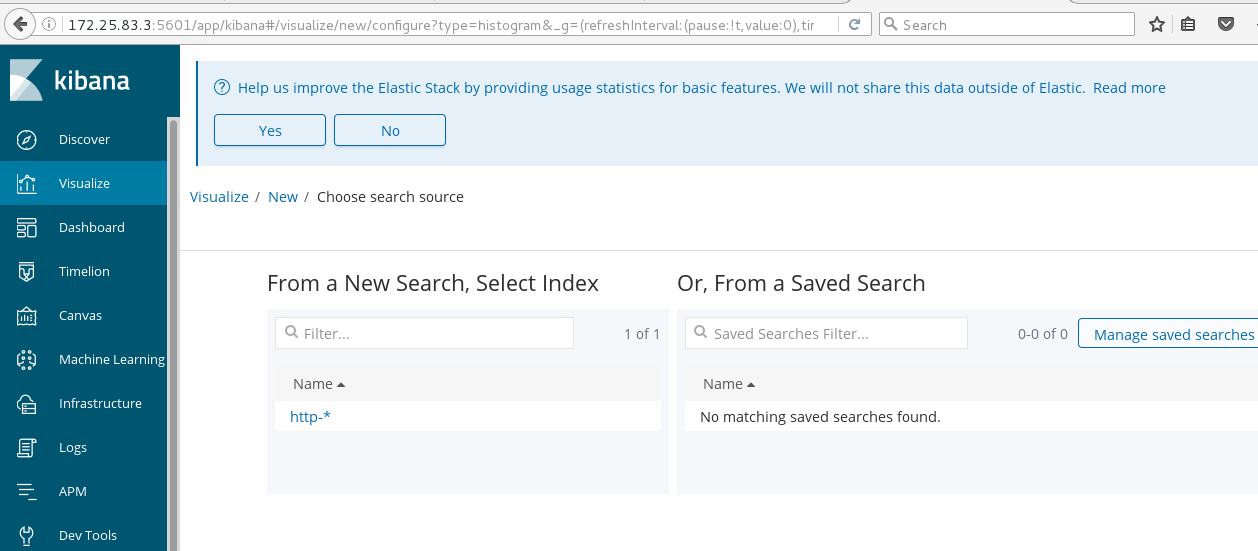Viewport: 1258px width, 551px height.
Task: Go to Machine Learning menu label
Action: point(112,359)
